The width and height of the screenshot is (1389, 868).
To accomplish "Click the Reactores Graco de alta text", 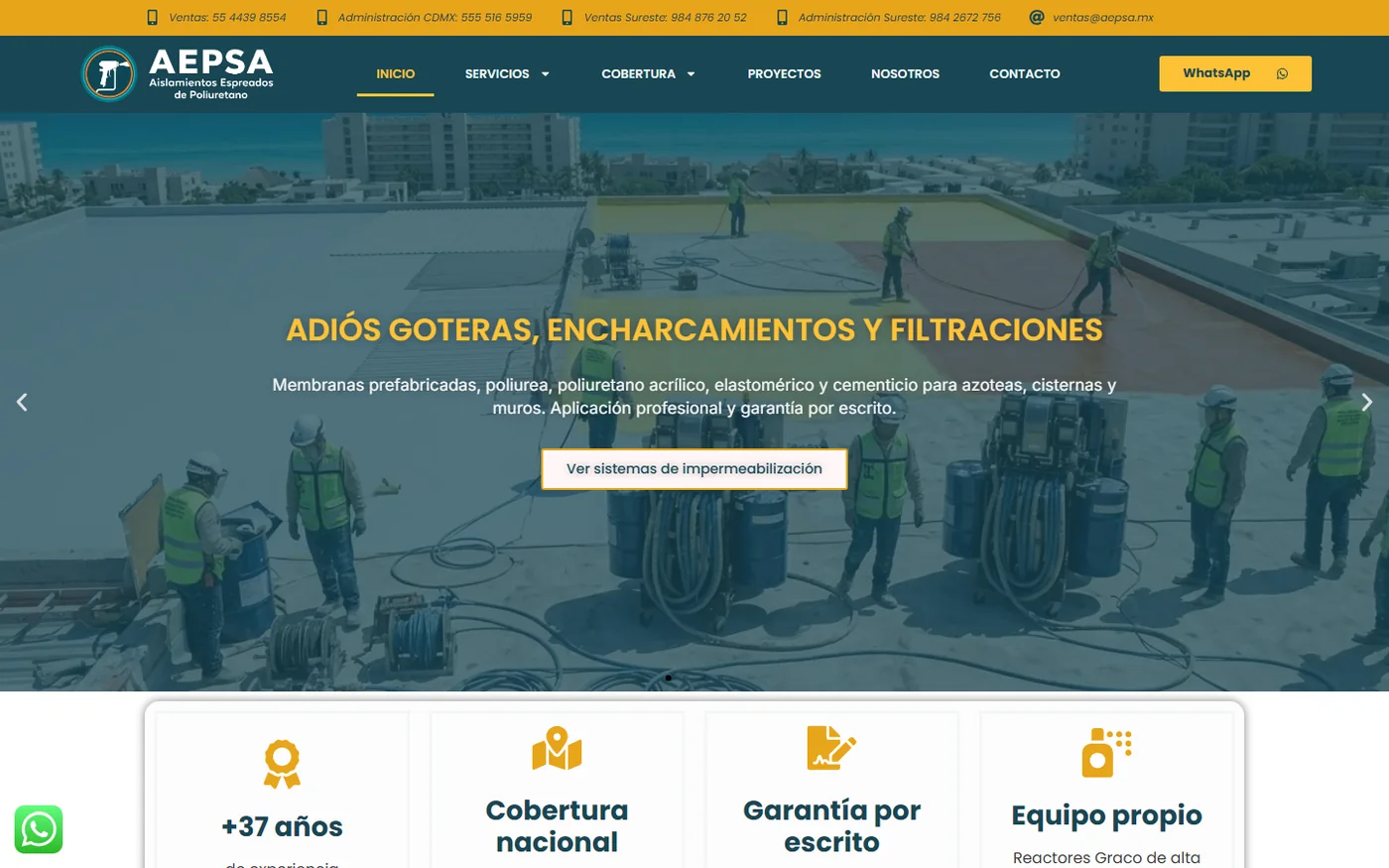I will [x=1106, y=858].
